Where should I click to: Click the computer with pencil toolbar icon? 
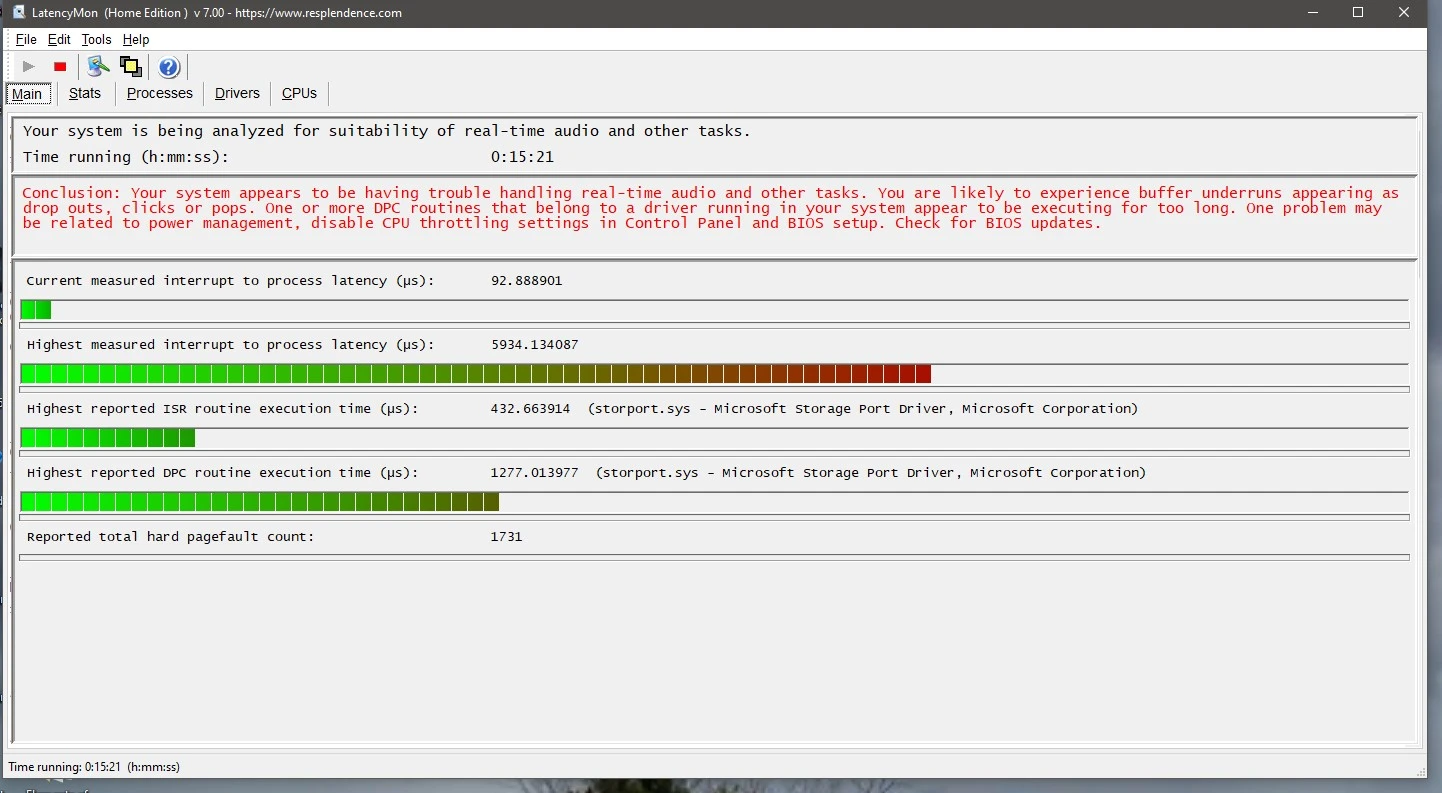[98, 67]
